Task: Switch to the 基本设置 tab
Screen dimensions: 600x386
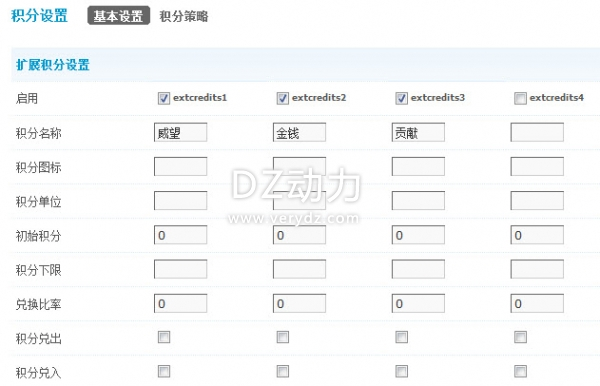Action: (119, 16)
